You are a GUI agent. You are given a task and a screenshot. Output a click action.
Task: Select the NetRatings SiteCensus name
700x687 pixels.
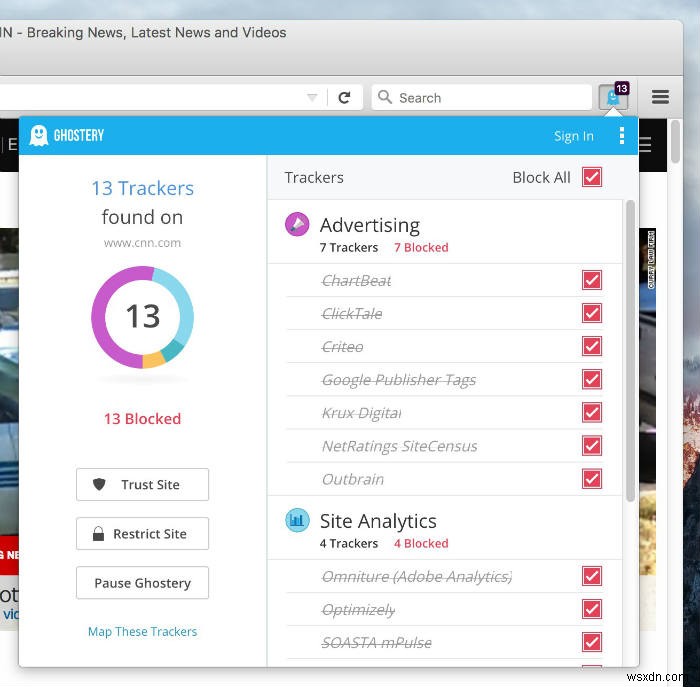click(400, 446)
